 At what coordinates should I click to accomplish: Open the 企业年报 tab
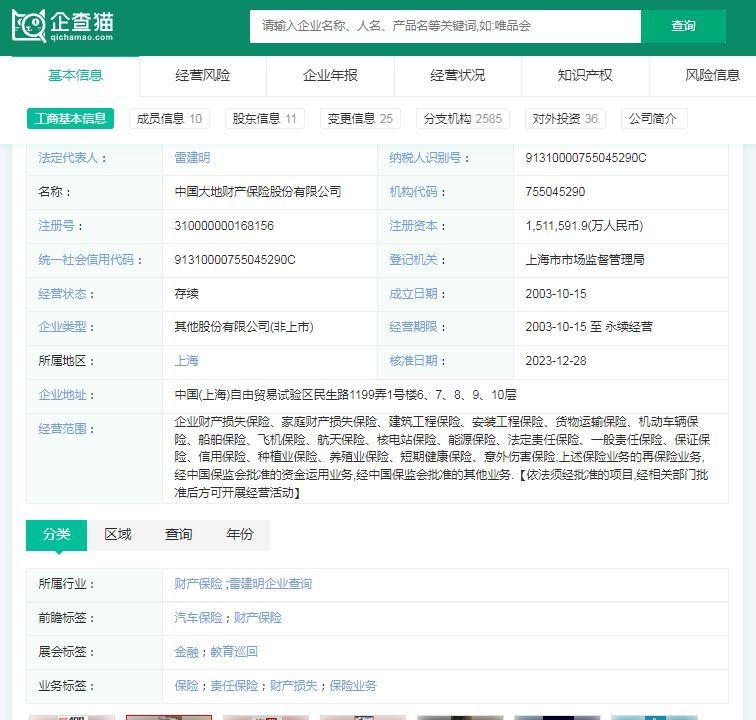[330, 75]
